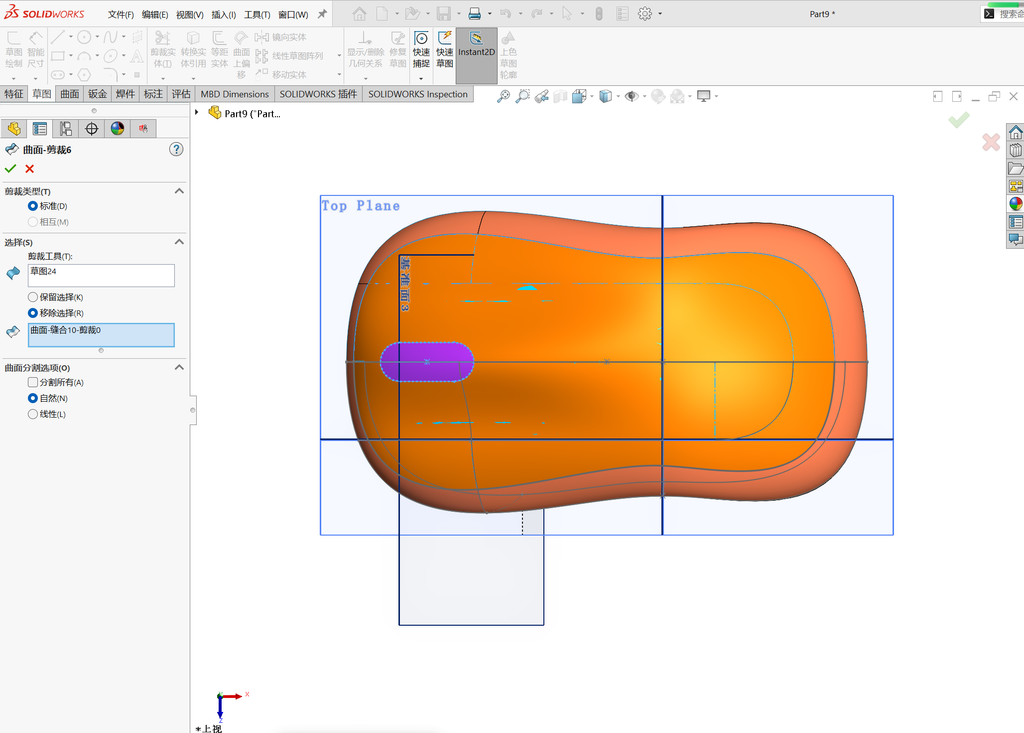Click the Rebuild traffic light icon
This screenshot has height=733, width=1024.
click(x=599, y=14)
